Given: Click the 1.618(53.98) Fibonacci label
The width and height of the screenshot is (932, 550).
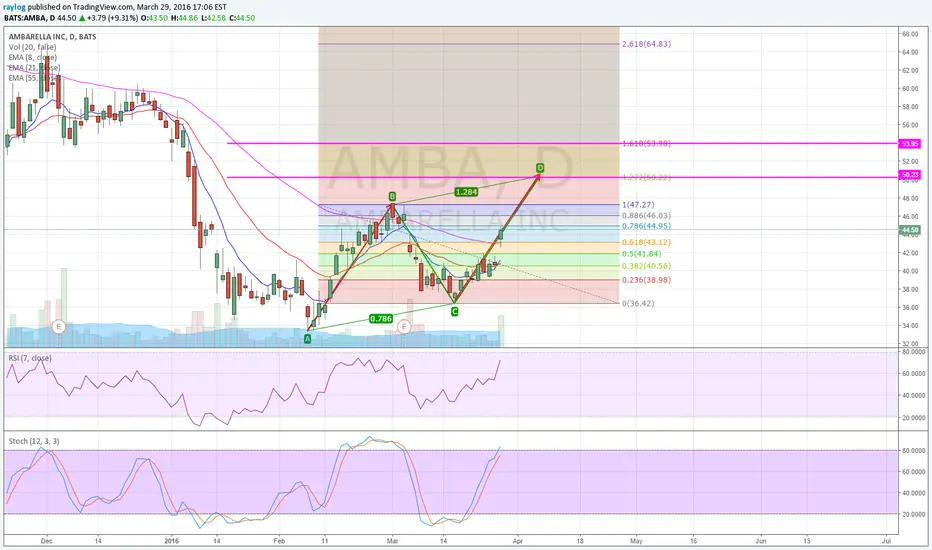Looking at the screenshot, I should 647,143.
